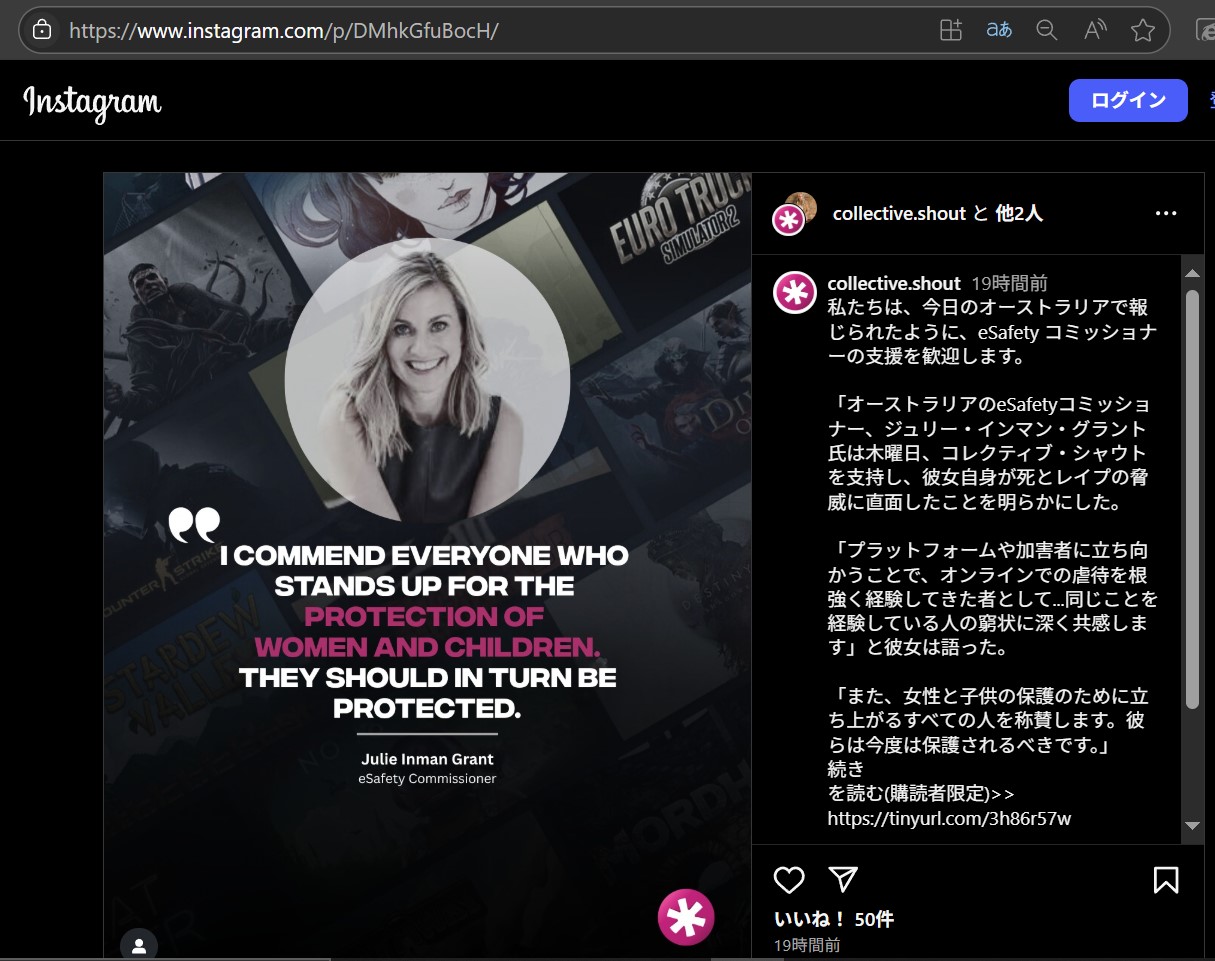View the 他2人 collaborators
The height and width of the screenshot is (961, 1215).
click(1019, 213)
